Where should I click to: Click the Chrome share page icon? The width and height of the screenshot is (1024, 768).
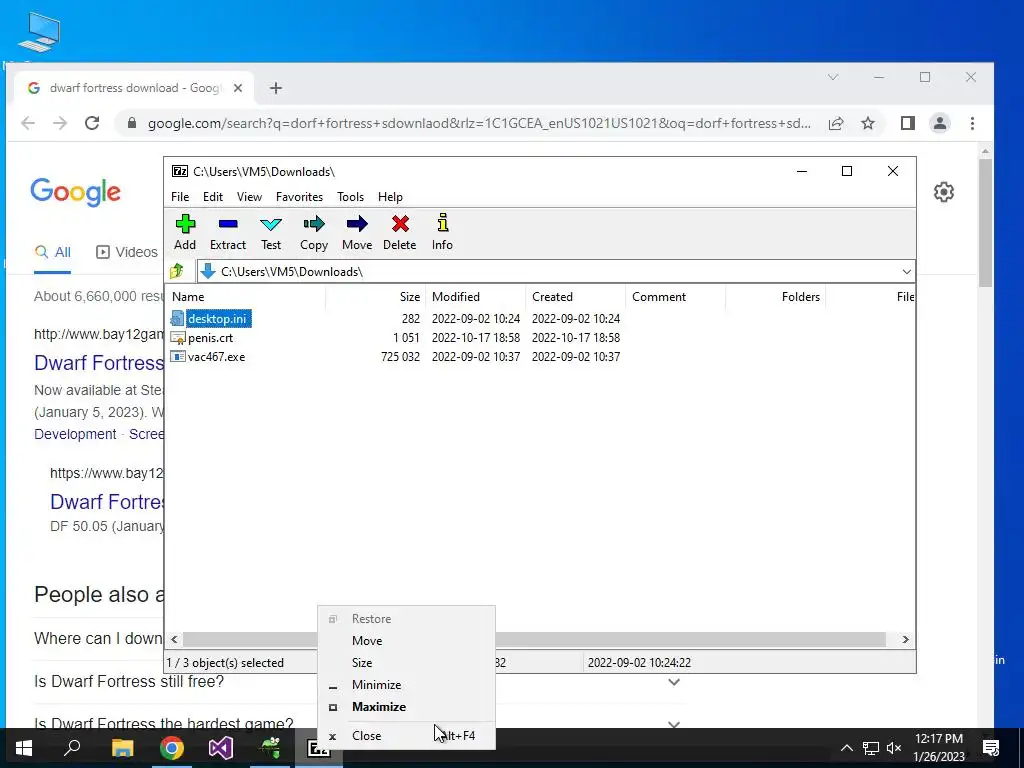coord(836,123)
